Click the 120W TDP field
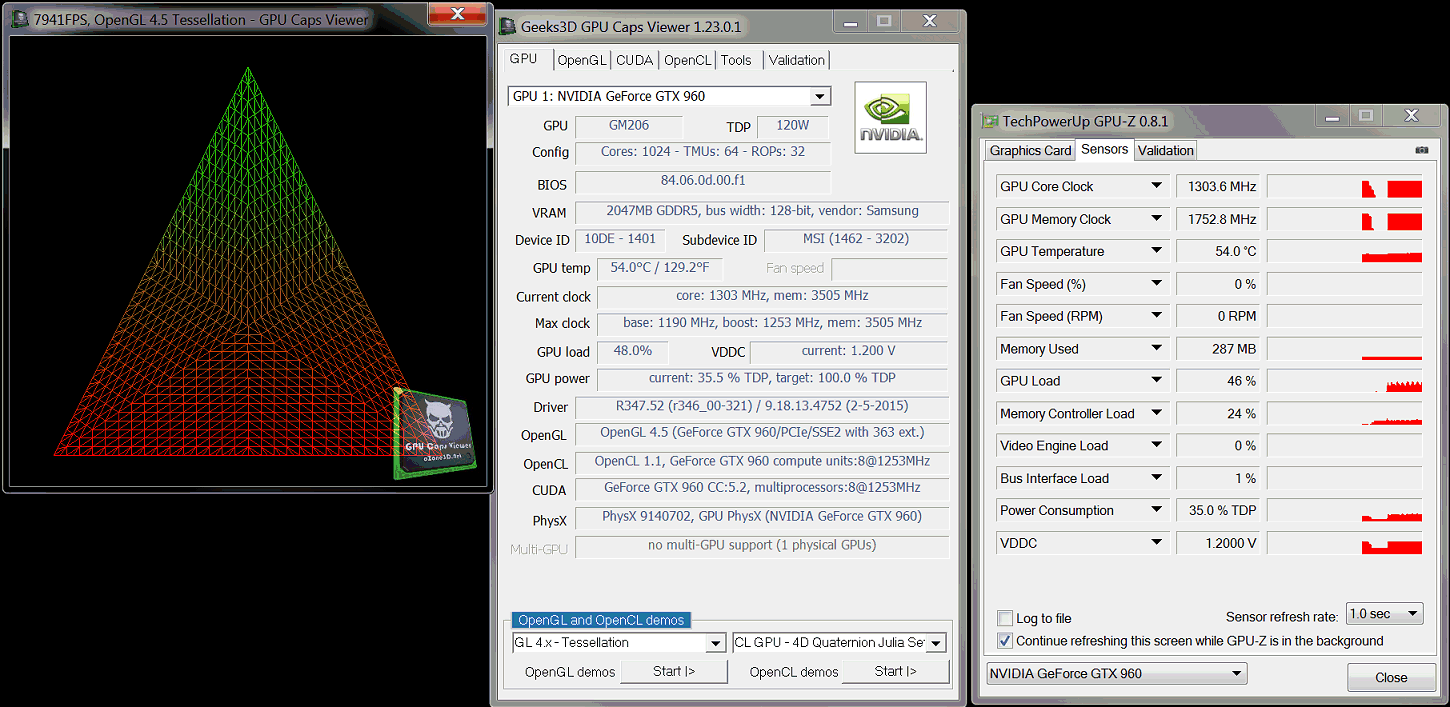The image size is (1450, 707). 792,126
